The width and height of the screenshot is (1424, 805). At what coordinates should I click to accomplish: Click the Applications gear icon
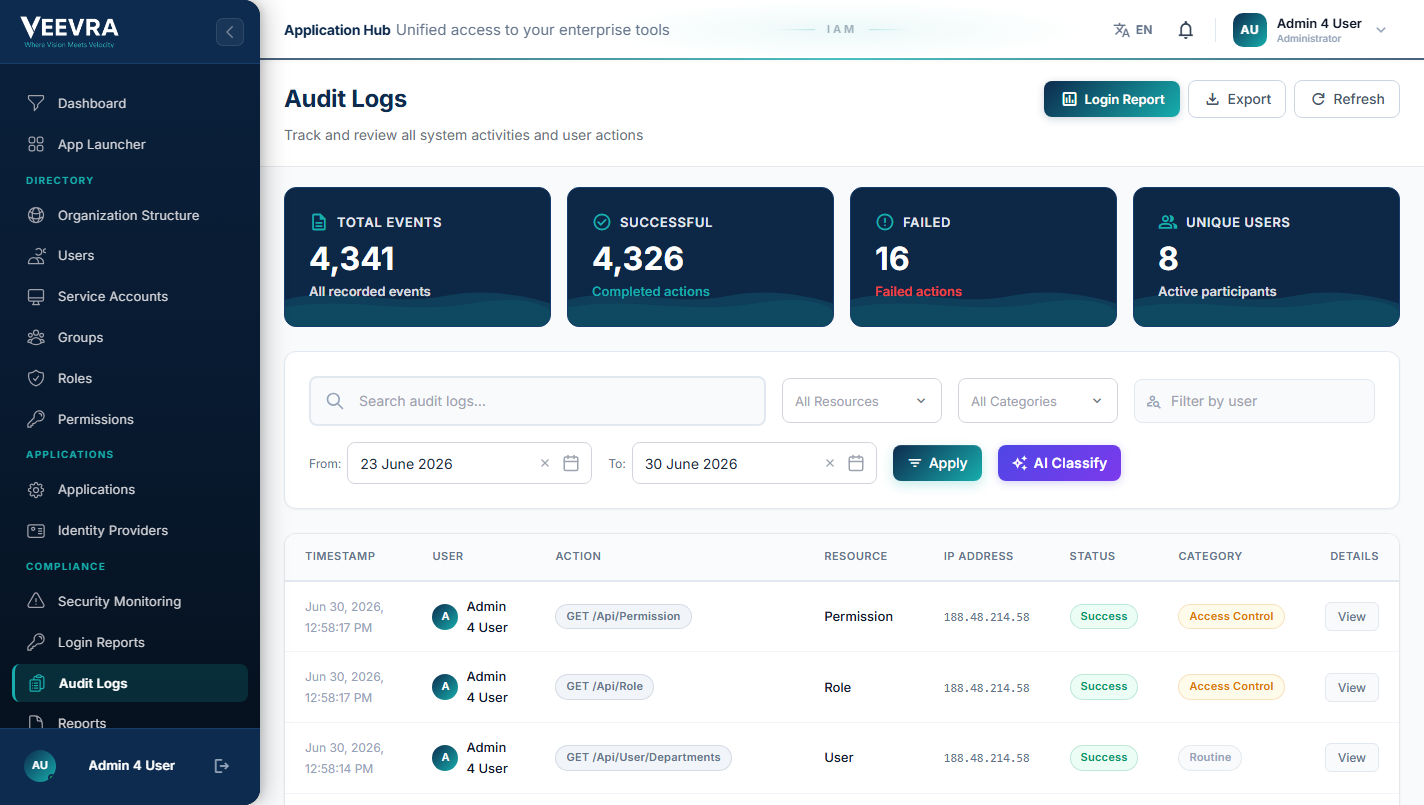tap(36, 489)
